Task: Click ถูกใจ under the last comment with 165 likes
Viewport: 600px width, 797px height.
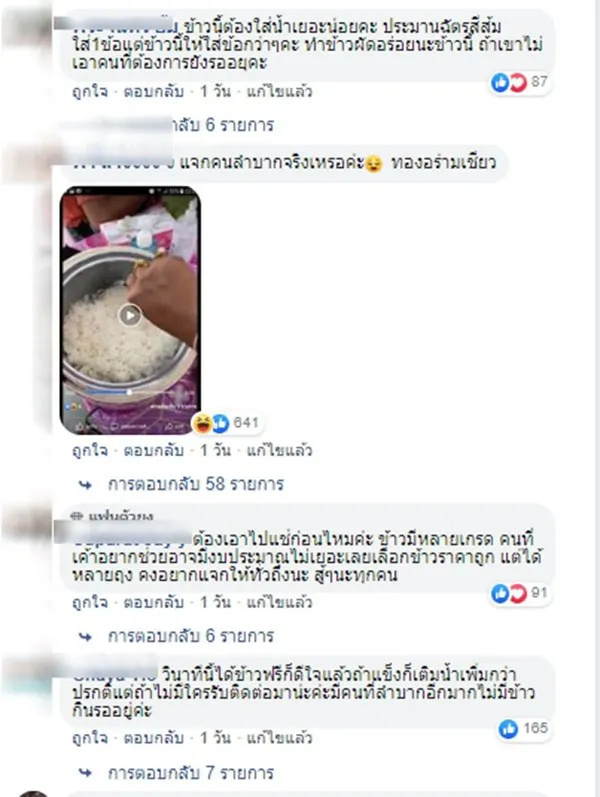Action: (90, 738)
